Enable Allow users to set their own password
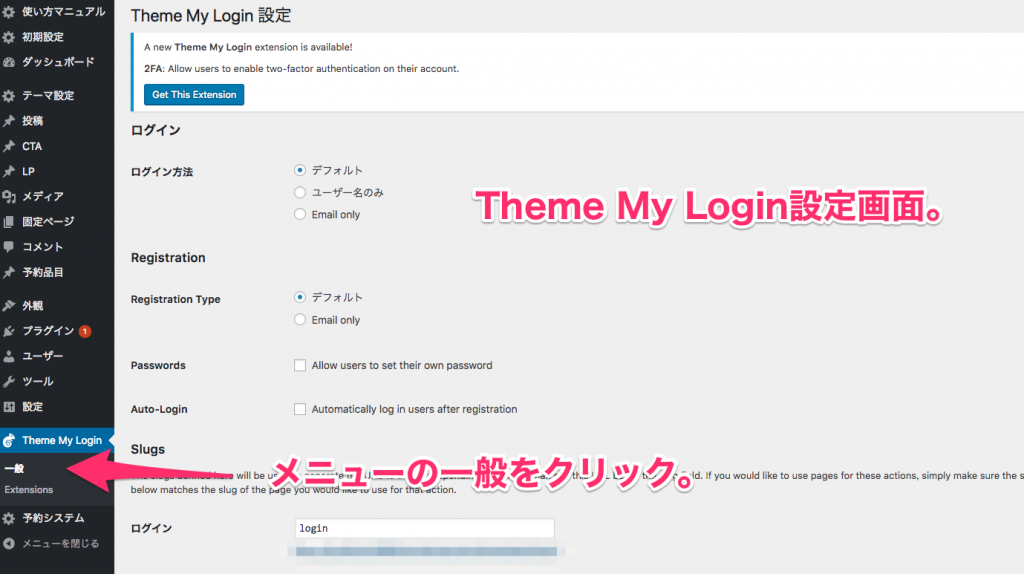1024x574 pixels. click(x=300, y=366)
